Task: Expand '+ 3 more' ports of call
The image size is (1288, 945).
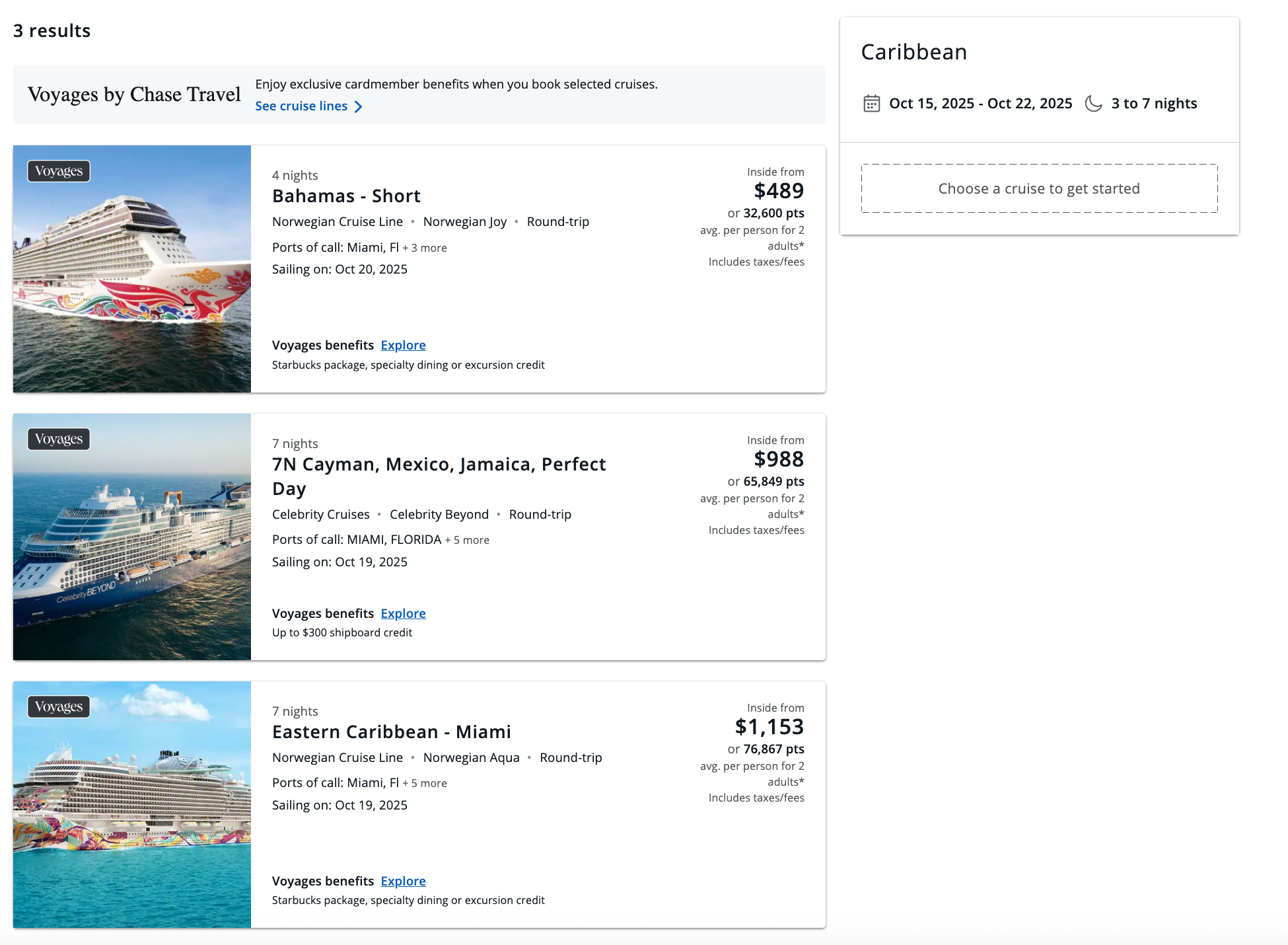Action: tap(425, 248)
